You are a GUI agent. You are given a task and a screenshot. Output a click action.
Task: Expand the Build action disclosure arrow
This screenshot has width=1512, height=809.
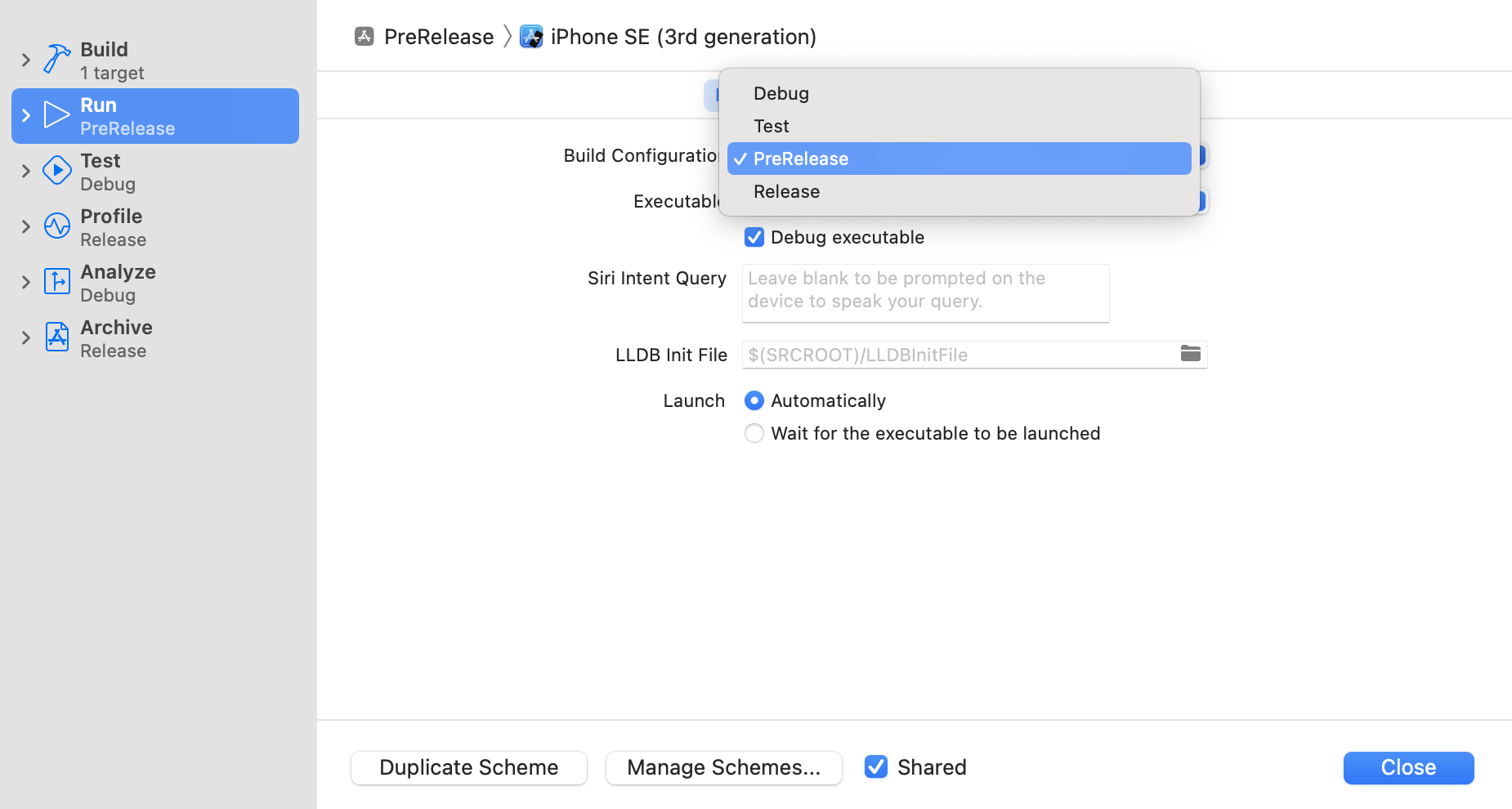26,60
